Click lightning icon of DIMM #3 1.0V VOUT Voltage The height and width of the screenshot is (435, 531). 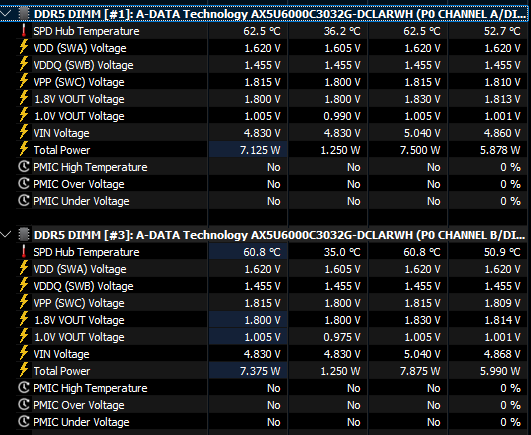[x=24, y=336]
